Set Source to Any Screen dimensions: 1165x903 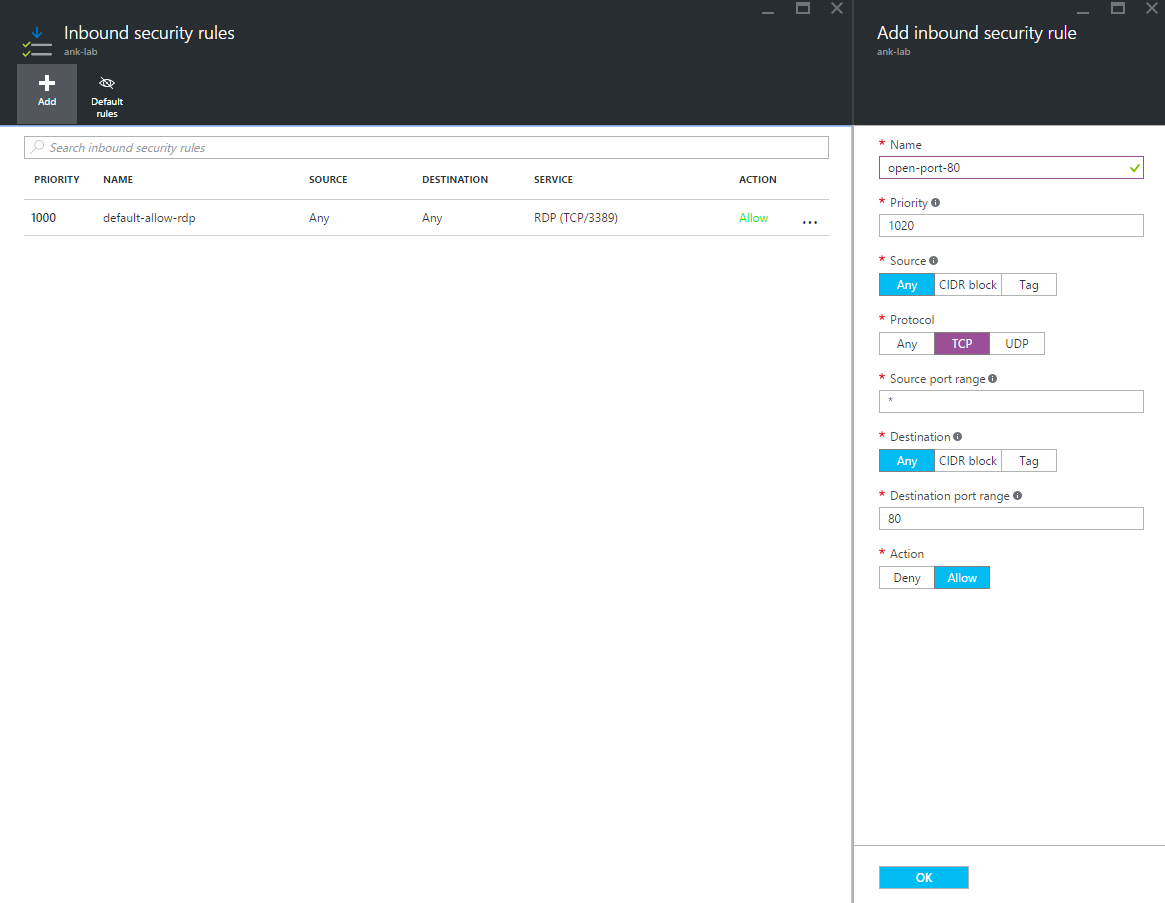[x=906, y=285]
